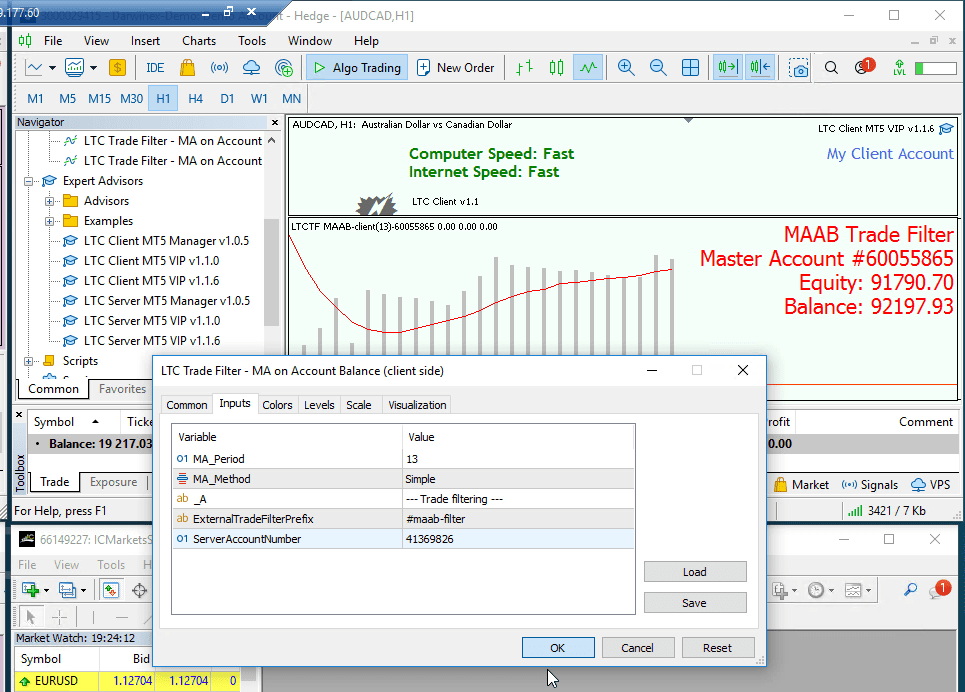Select LTC Client MT5 Manager v1.0.5
The width and height of the screenshot is (965, 692).
pos(166,241)
